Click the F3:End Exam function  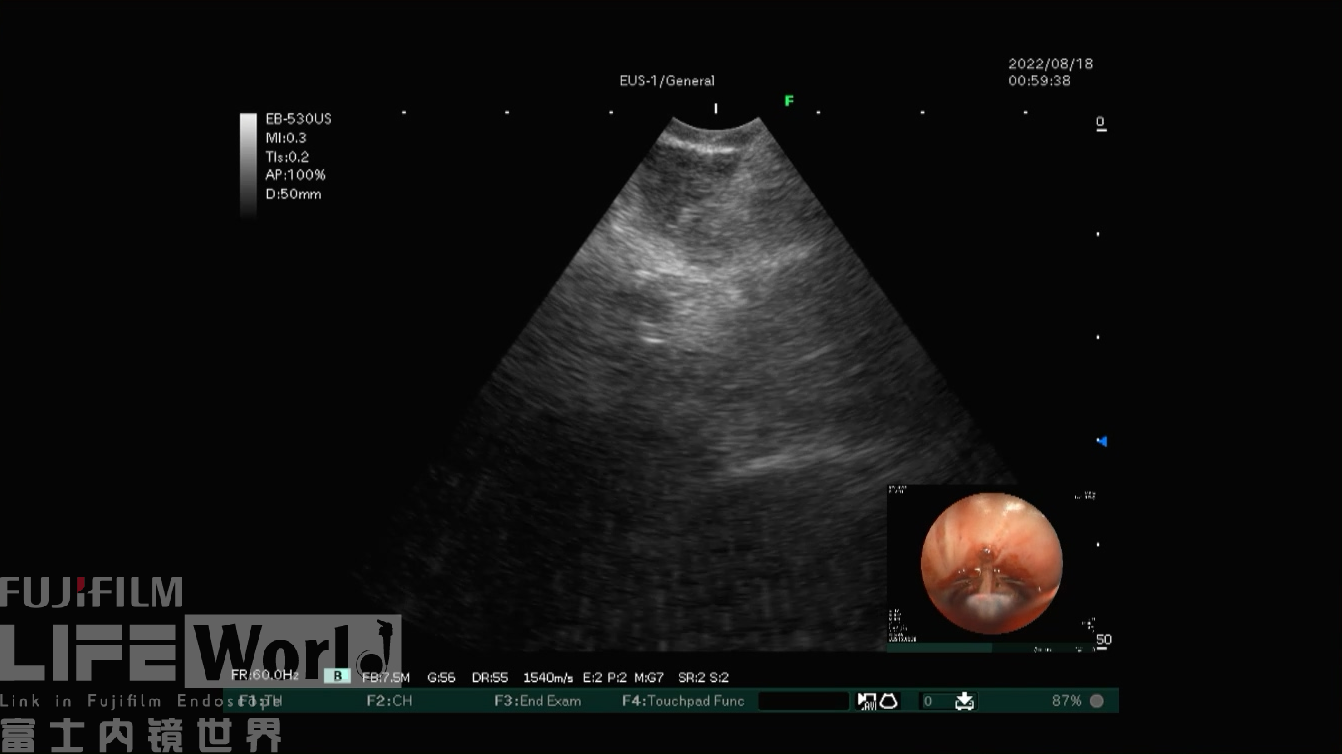point(537,701)
